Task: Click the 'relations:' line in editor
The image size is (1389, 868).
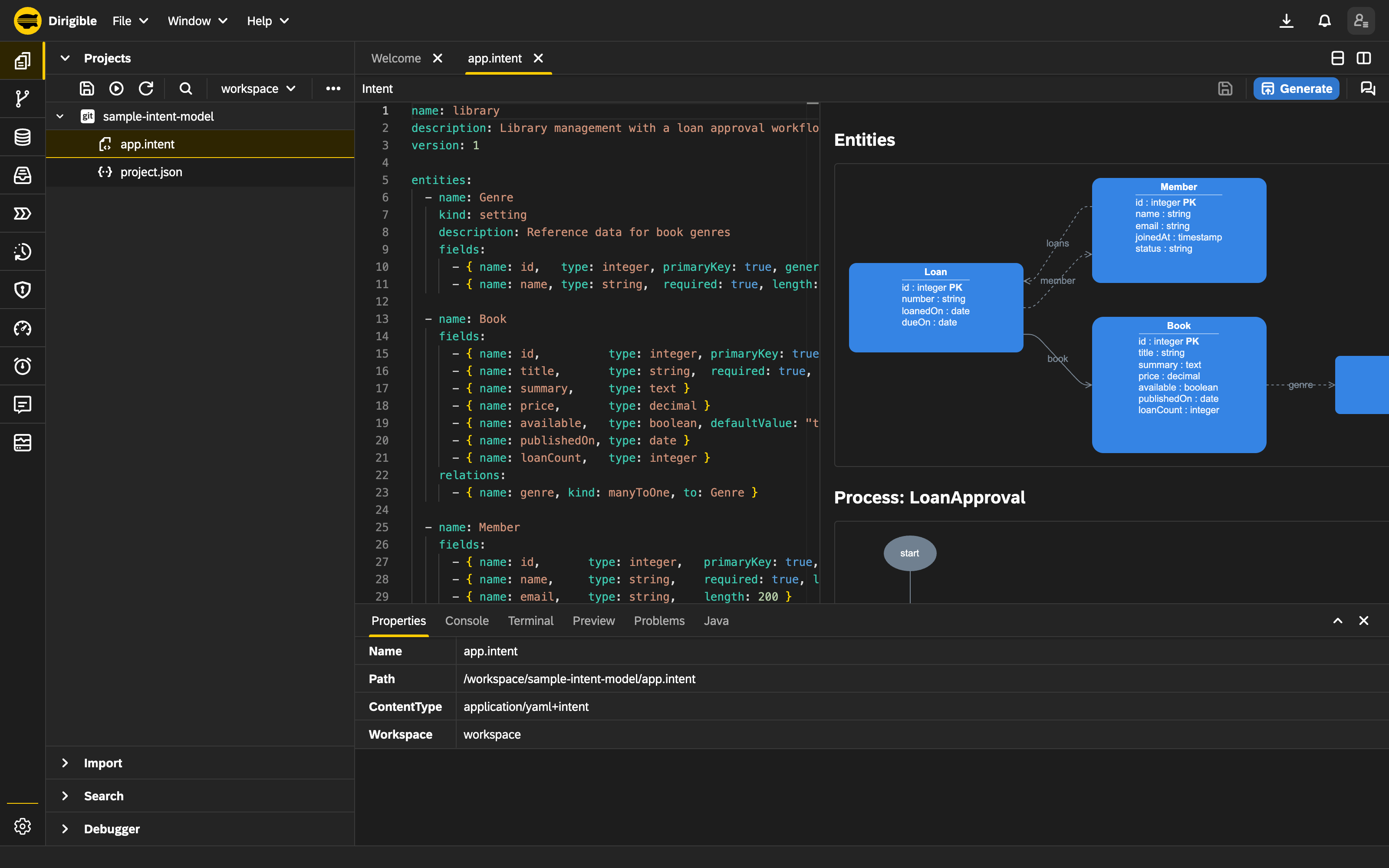Action: tap(472, 475)
